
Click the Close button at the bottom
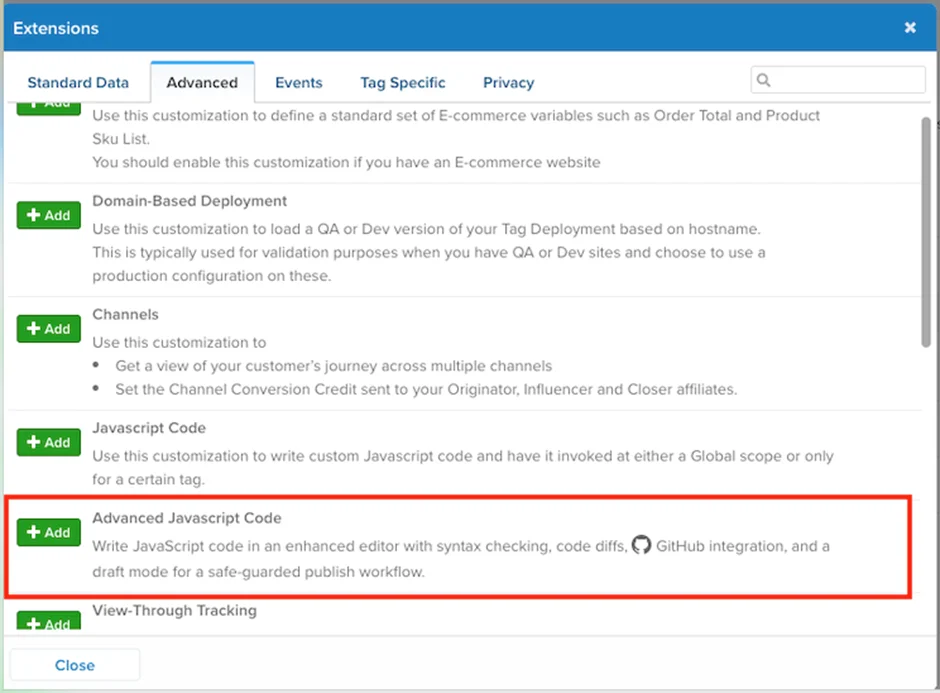coord(75,664)
